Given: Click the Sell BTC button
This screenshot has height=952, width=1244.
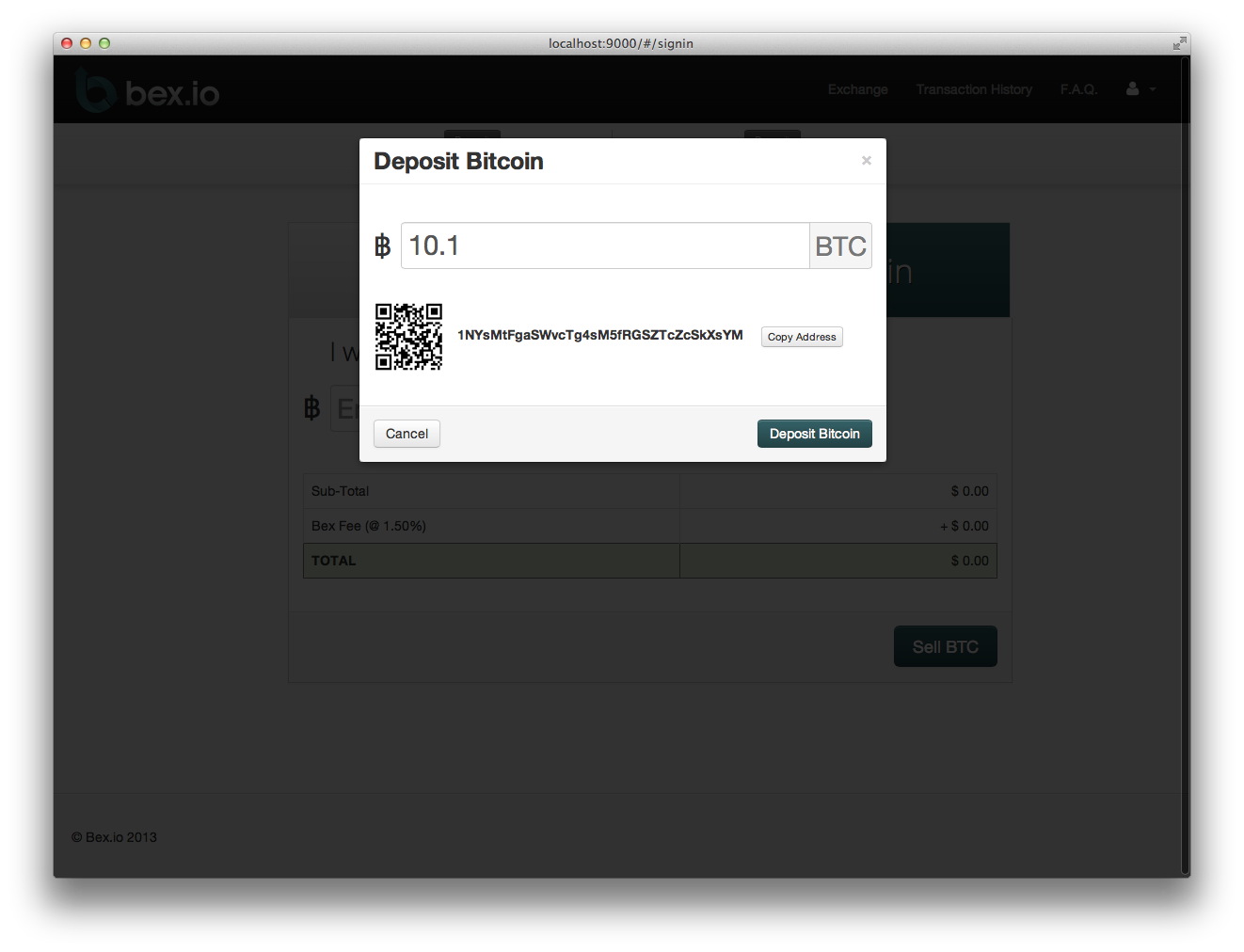Looking at the screenshot, I should click(945, 647).
